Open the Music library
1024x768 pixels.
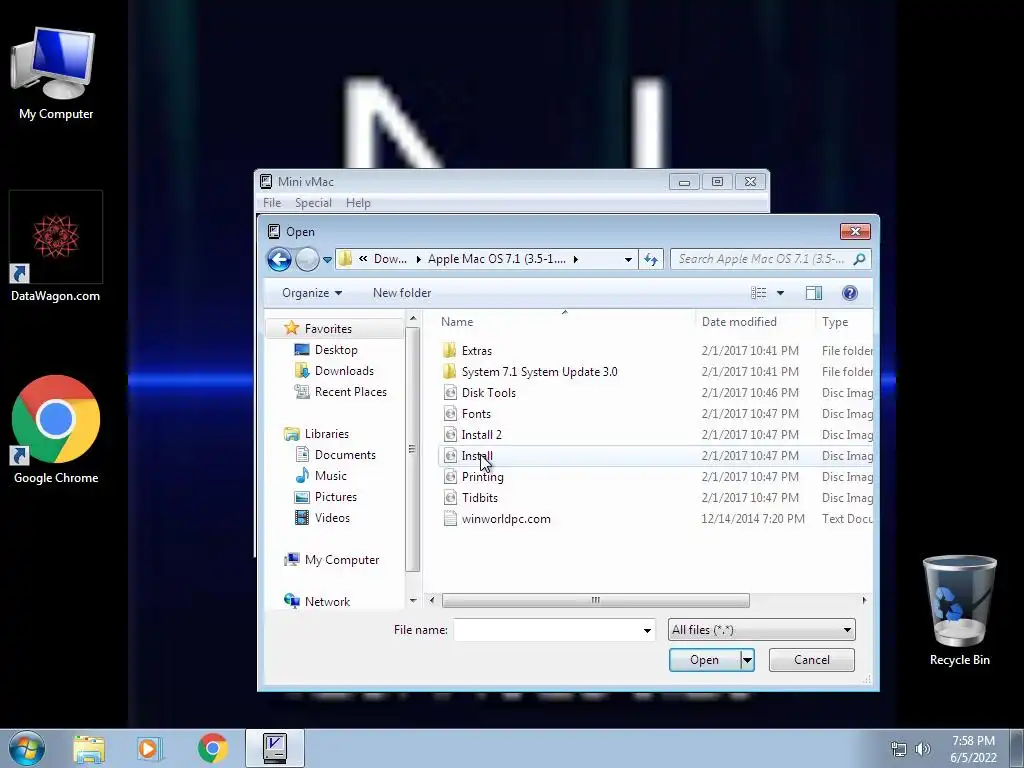[x=321, y=475]
